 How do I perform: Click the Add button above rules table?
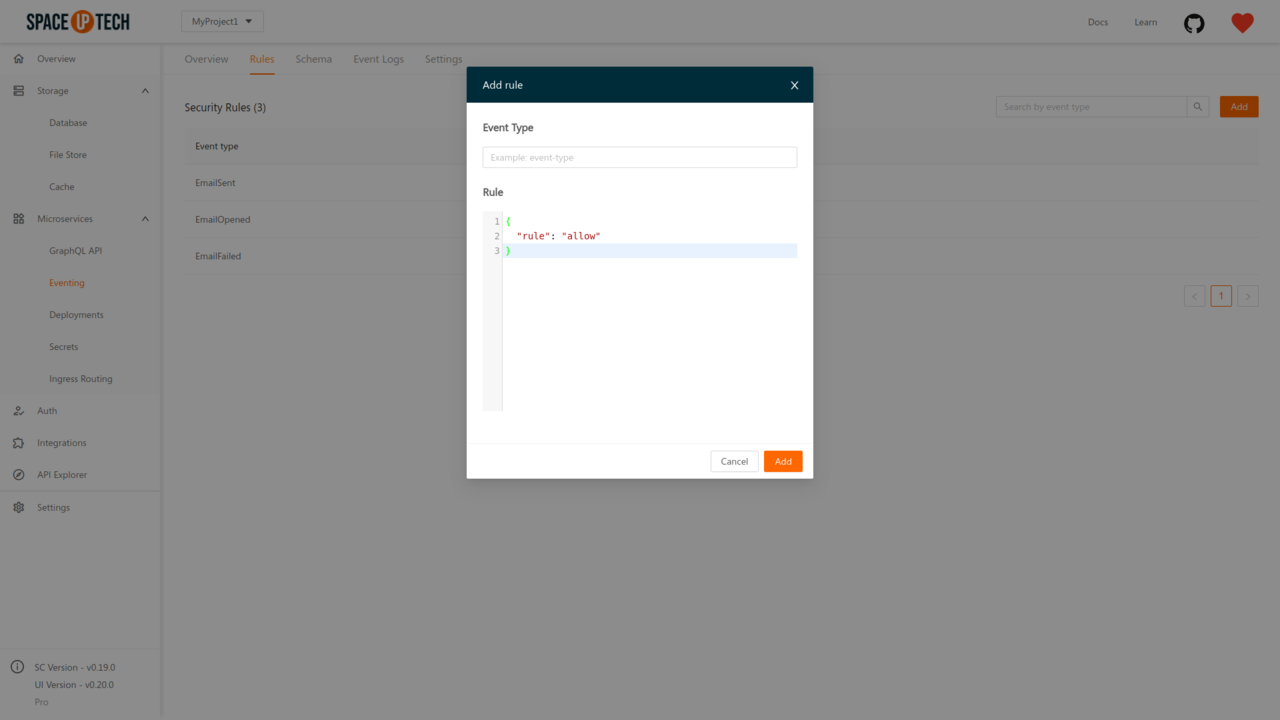[x=1239, y=107]
